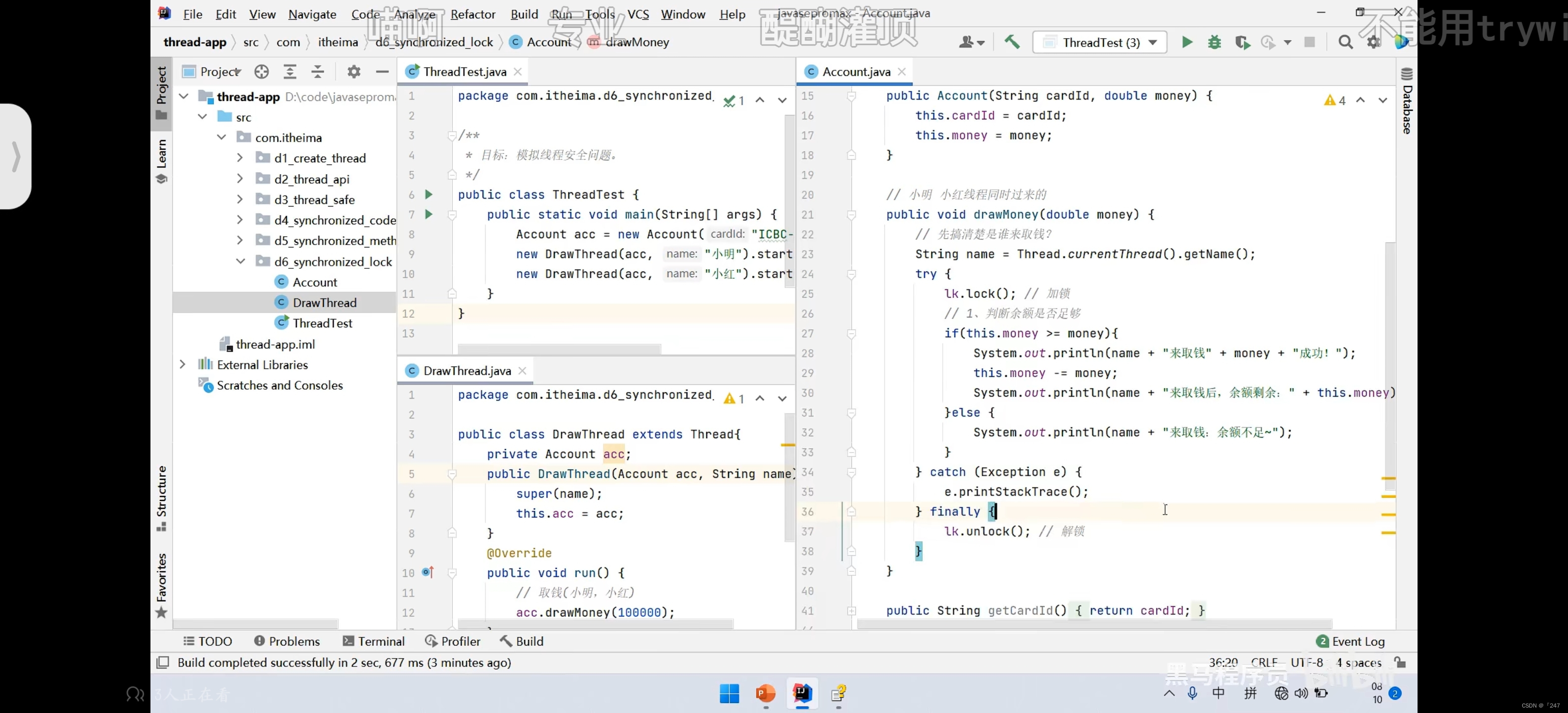Screen dimensions: 1568x713
Task: Expand External Libraries node
Action: pyautogui.click(x=183, y=364)
